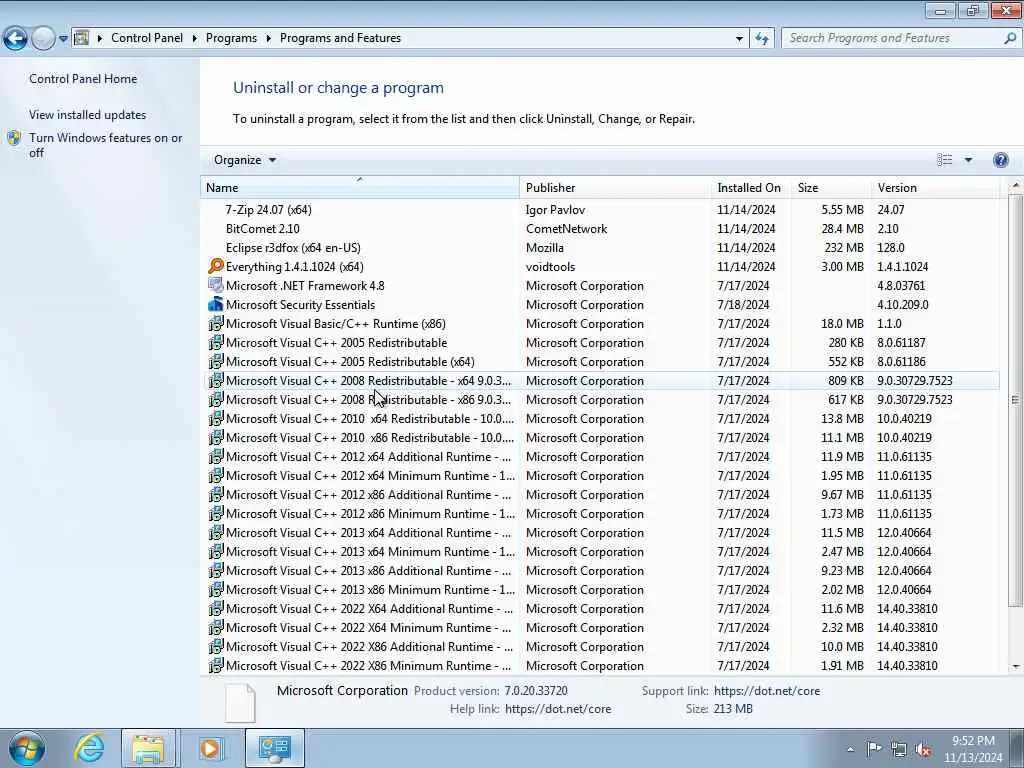The width and height of the screenshot is (1024, 768).
Task: Click the Forward navigation arrow button
Action: point(43,39)
